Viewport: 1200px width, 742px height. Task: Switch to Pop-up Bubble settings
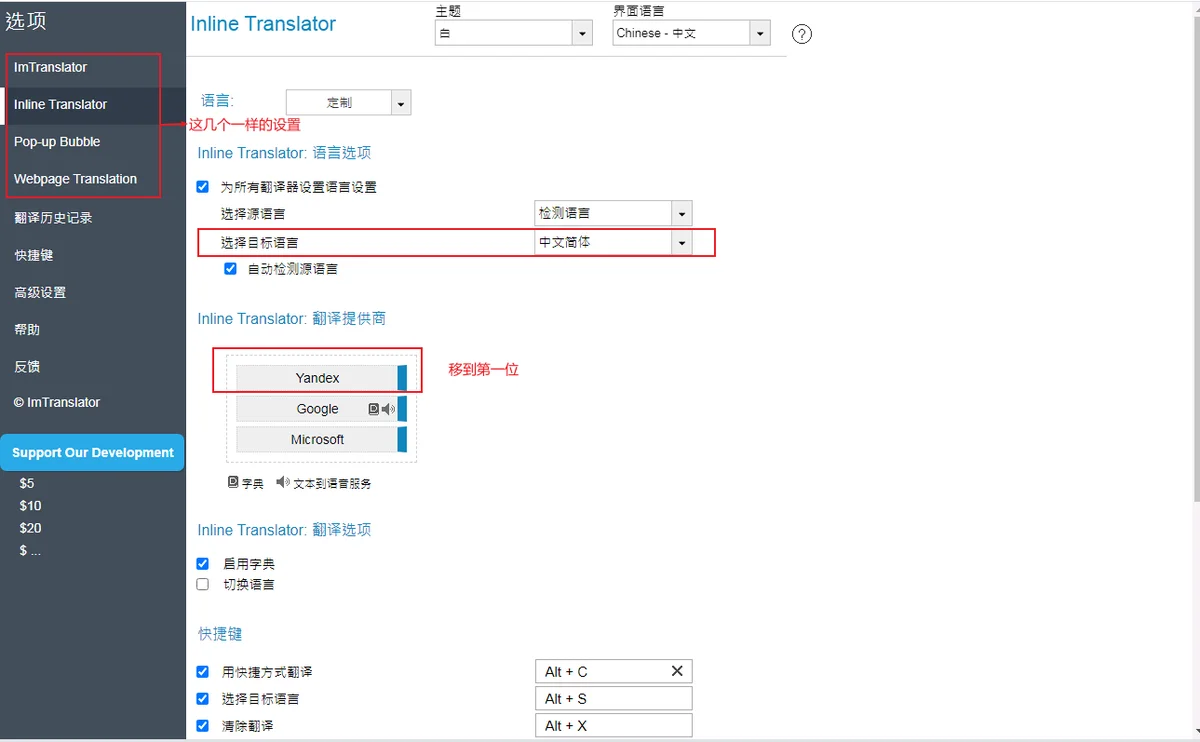point(57,142)
